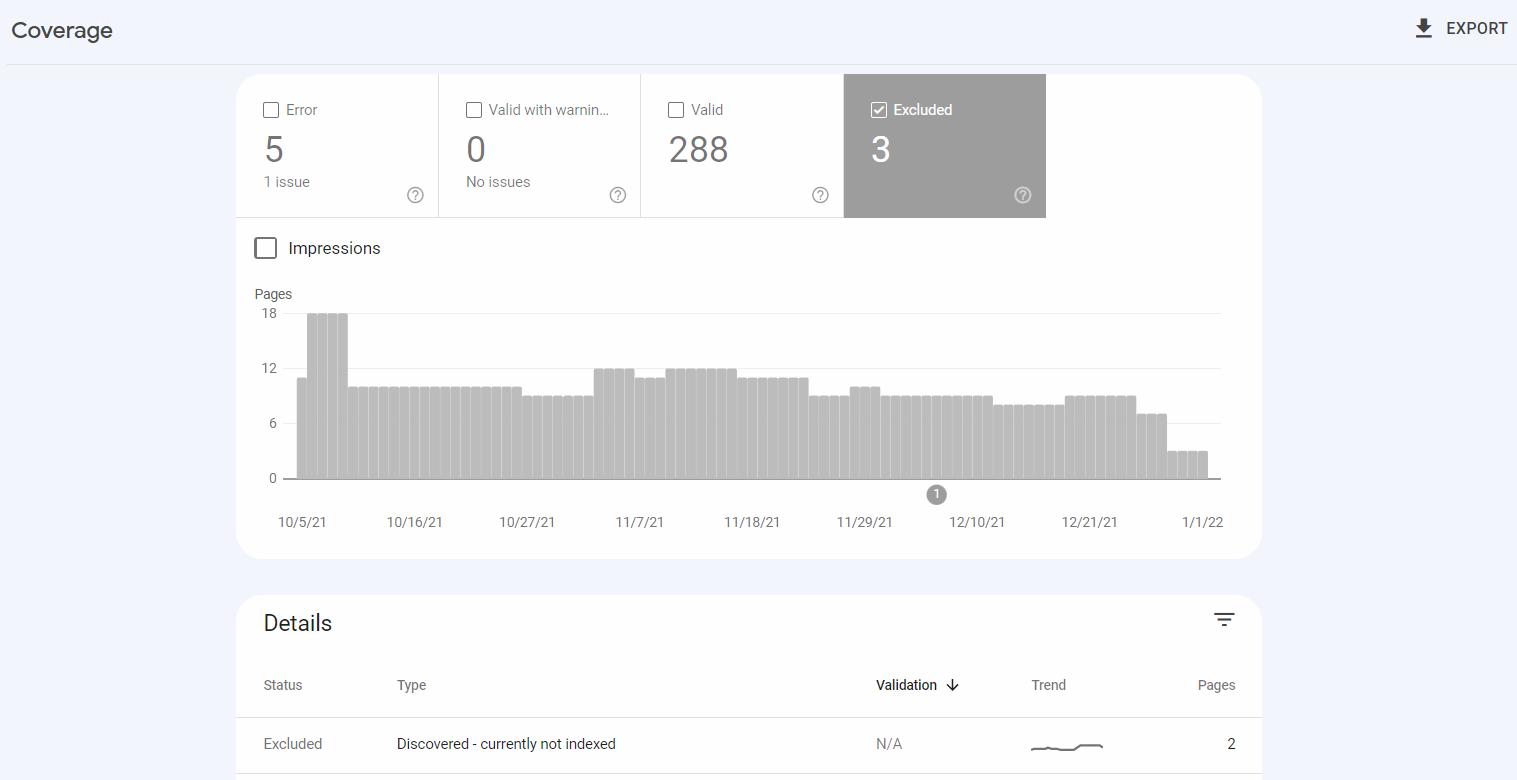This screenshot has width=1517, height=780.
Task: Enable the Valid with warnings checkbox
Action: [473, 110]
